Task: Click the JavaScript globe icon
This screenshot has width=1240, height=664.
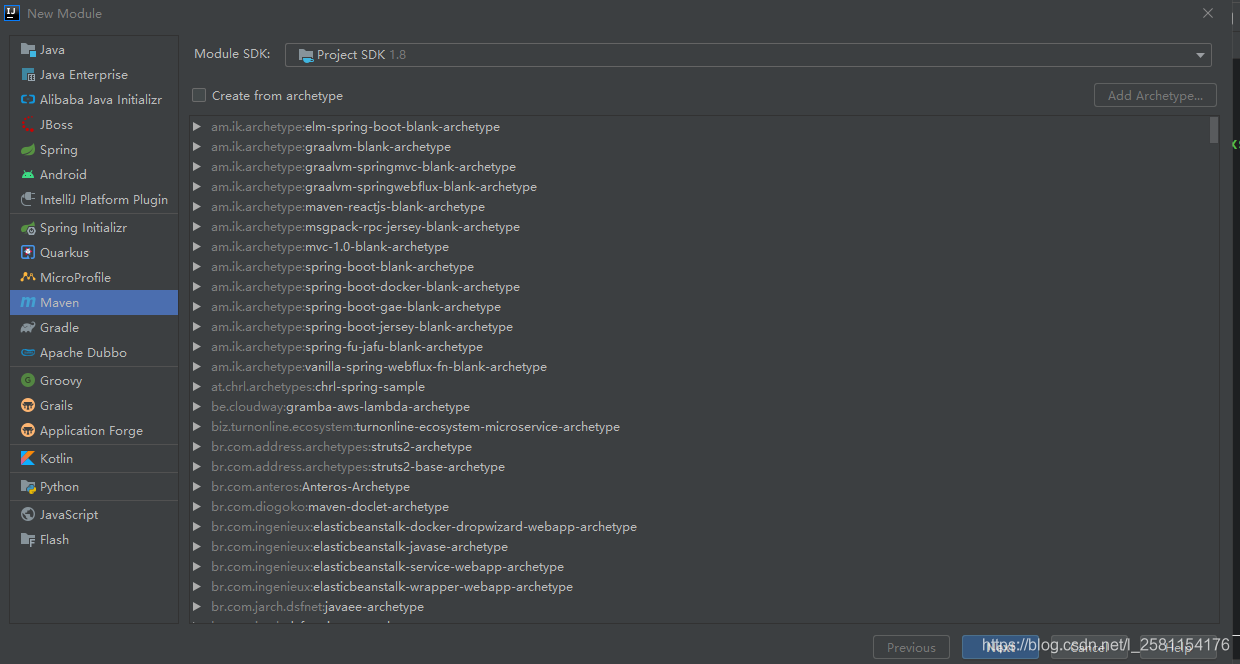Action: coord(28,514)
